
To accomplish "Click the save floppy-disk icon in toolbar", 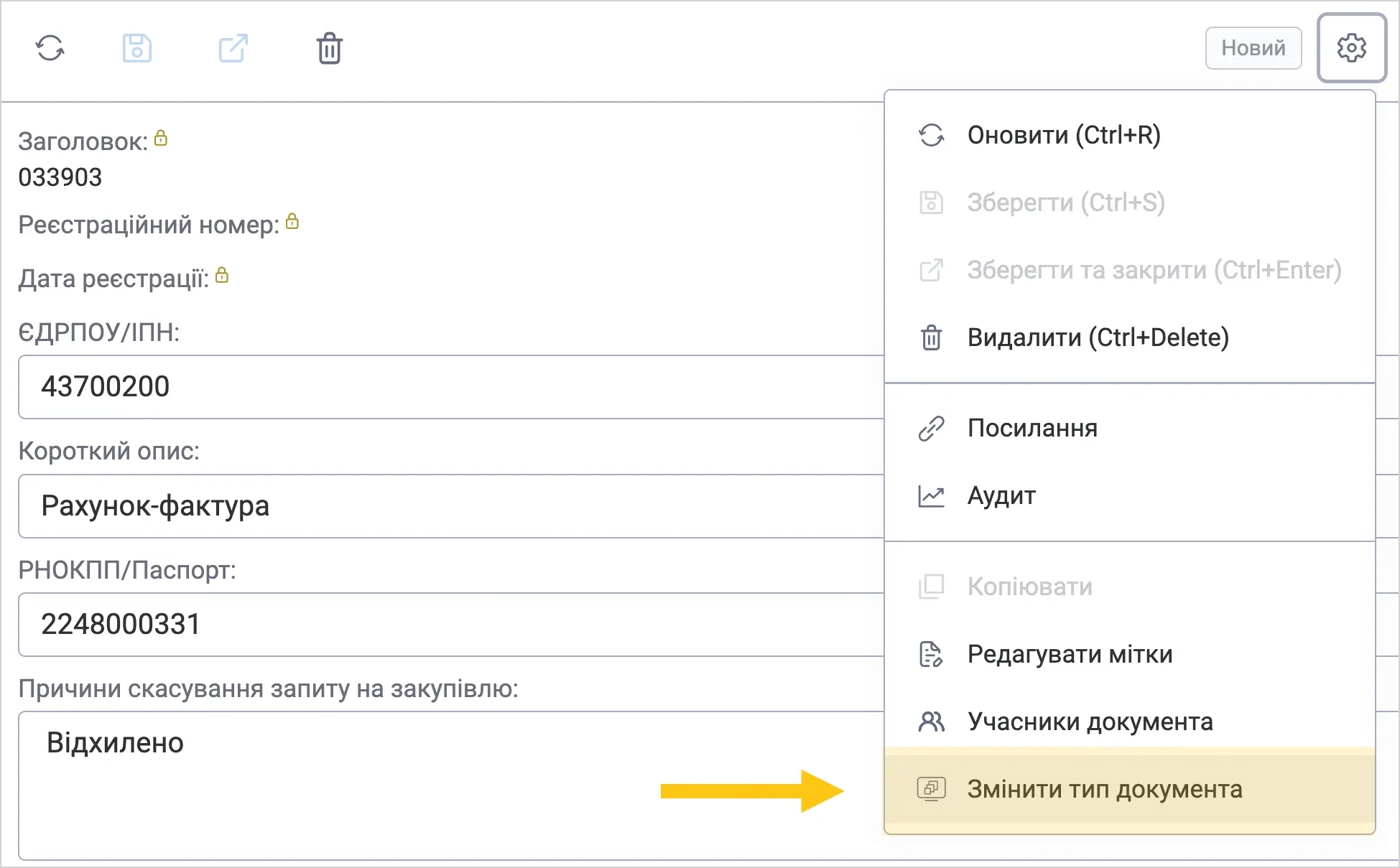I will (137, 48).
